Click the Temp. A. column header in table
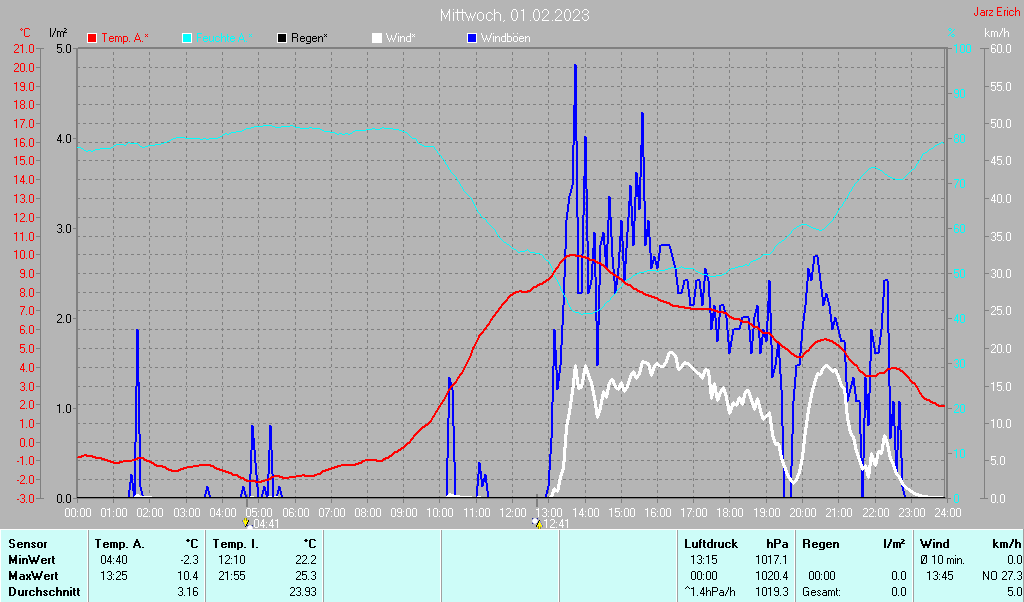This screenshot has width=1024, height=602. [119, 544]
